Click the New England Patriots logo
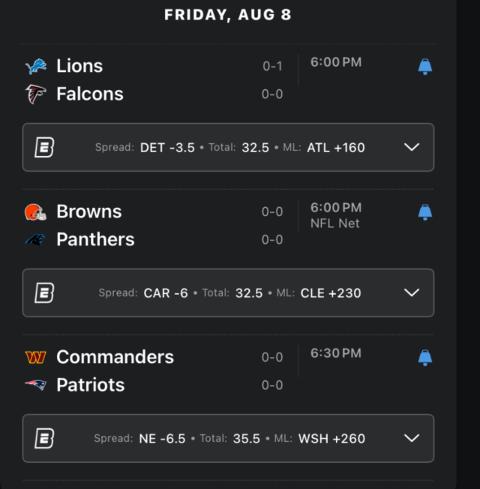 [36, 385]
